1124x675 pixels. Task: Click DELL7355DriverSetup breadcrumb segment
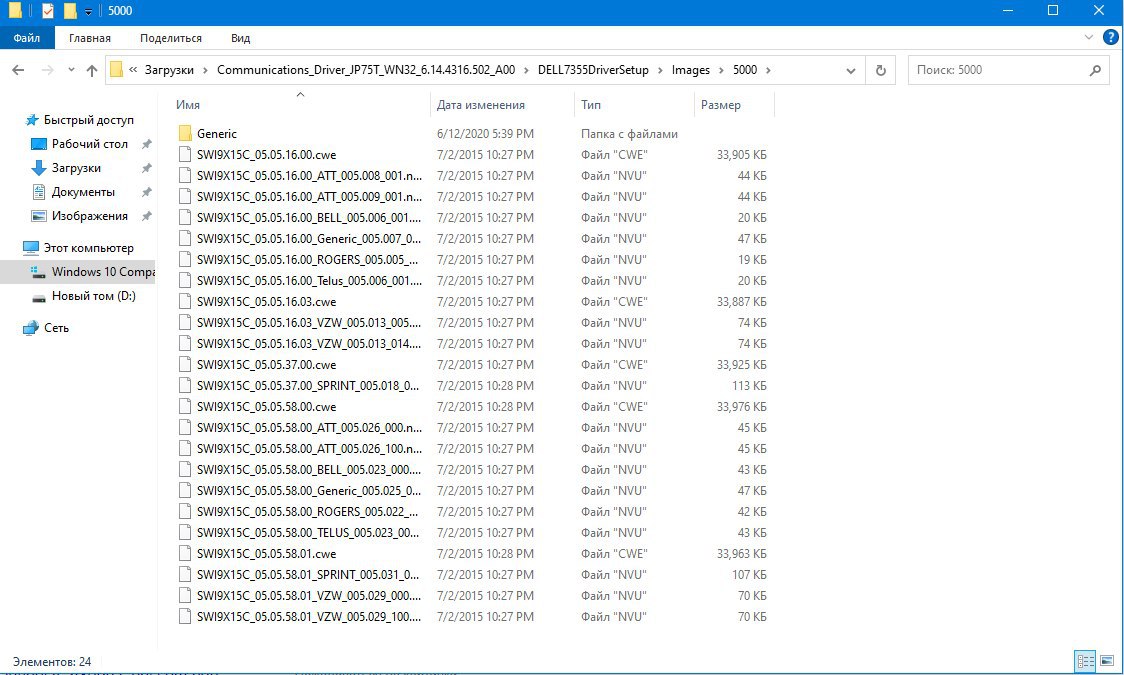pyautogui.click(x=593, y=70)
